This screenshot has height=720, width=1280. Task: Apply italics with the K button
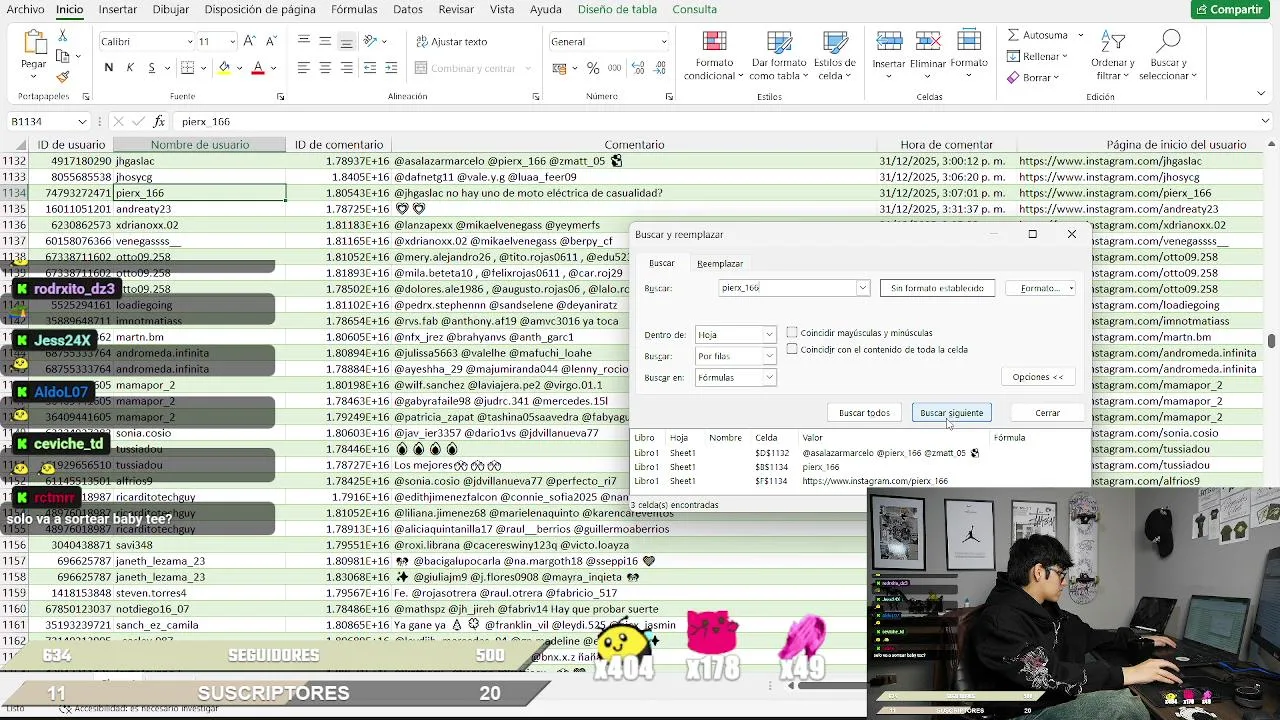(130, 68)
